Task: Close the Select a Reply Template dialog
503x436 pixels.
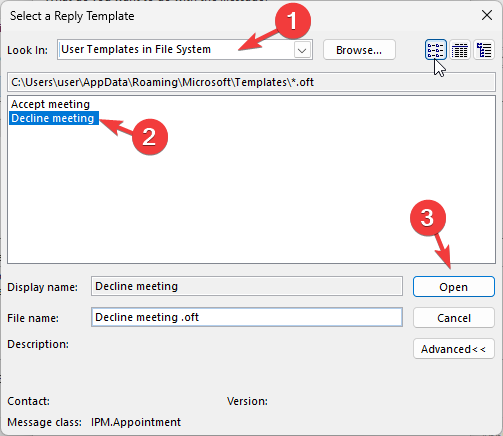Action: coord(487,15)
